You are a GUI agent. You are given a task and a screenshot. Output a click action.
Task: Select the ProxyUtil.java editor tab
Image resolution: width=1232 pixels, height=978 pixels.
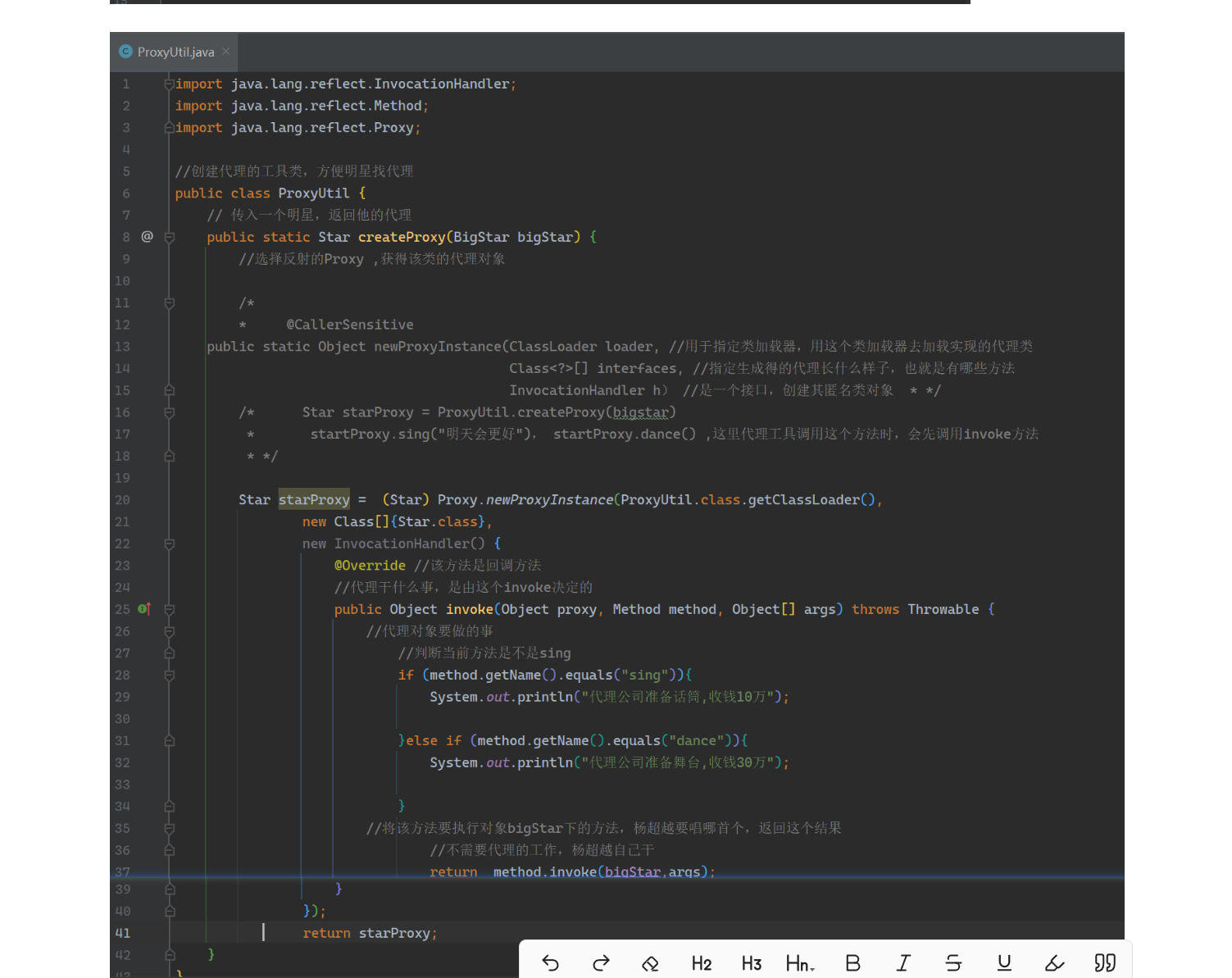(x=175, y=52)
